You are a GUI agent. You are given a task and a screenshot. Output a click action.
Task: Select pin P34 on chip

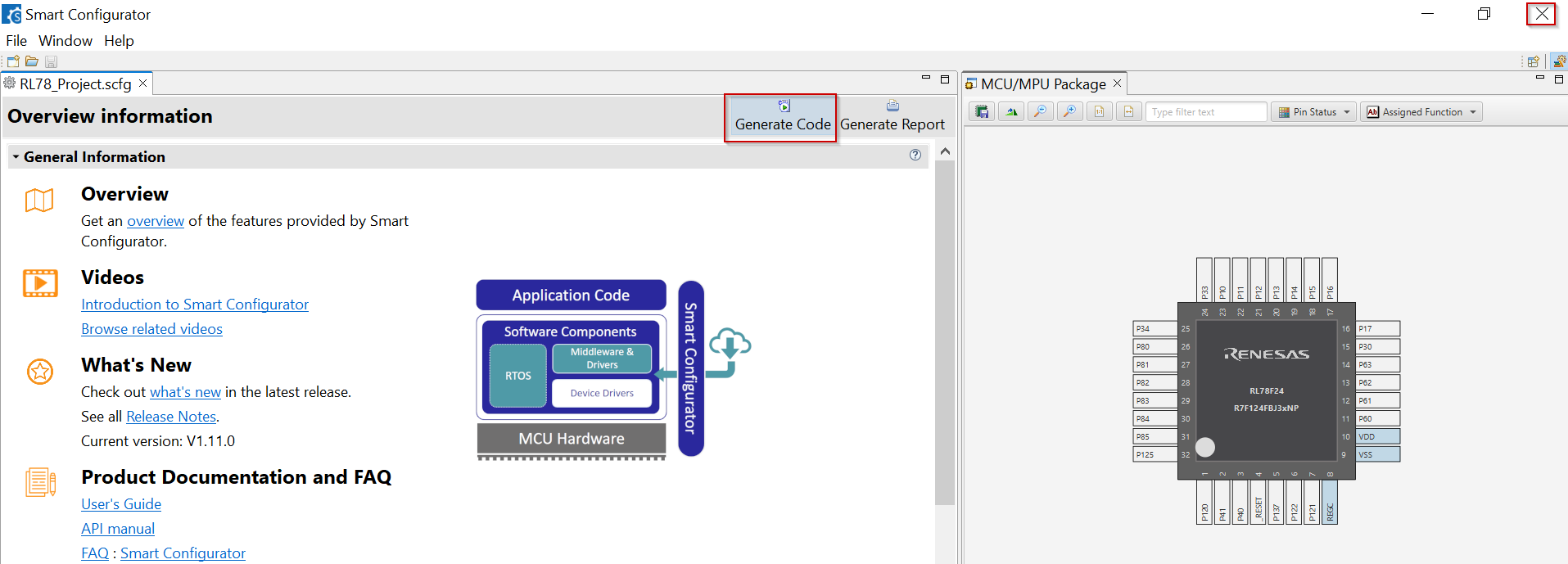pos(1155,328)
